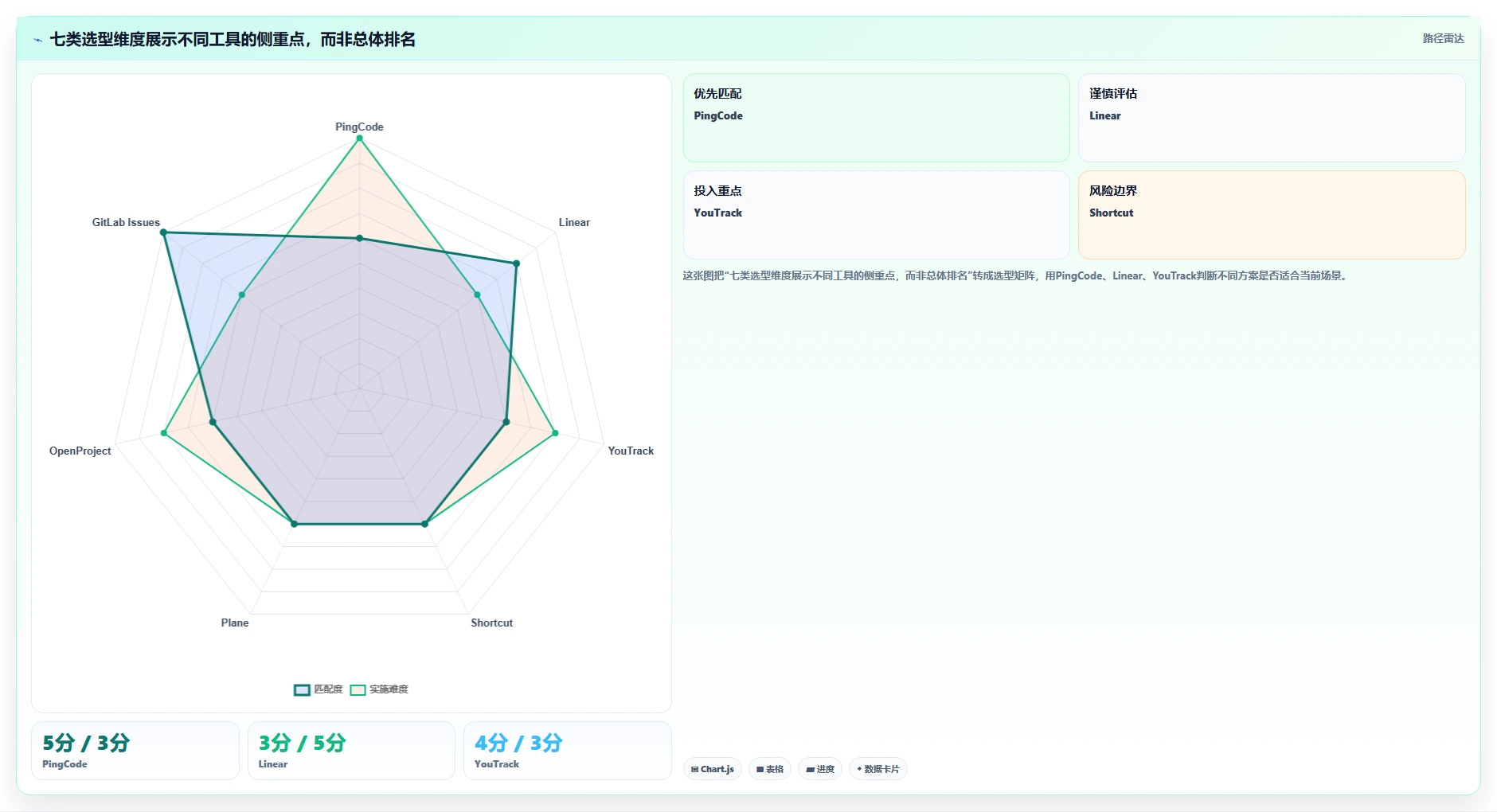Click the OpenProject 实施难度 data point
This screenshot has width=1497, height=812.
pyautogui.click(x=163, y=433)
